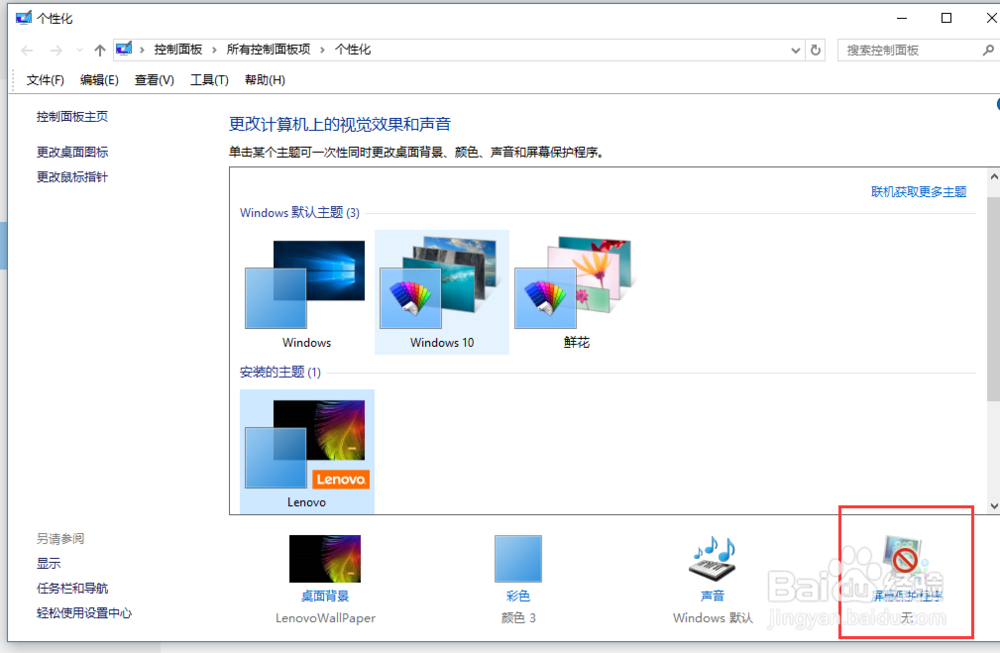This screenshot has height=653, width=1000.
Task: Select the Windows 10 theme
Action: 442,293
